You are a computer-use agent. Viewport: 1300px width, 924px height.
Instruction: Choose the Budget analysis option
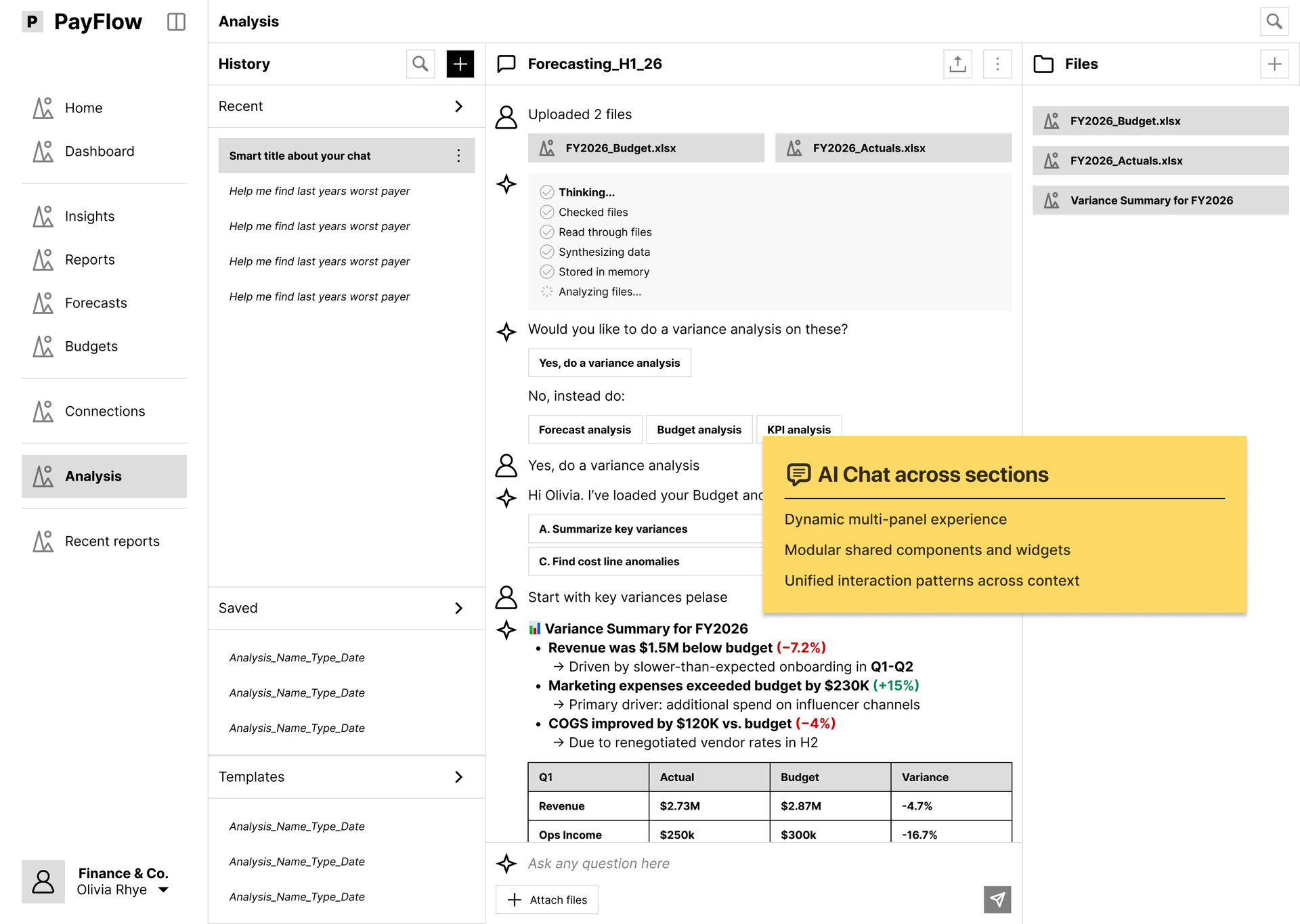coord(699,430)
